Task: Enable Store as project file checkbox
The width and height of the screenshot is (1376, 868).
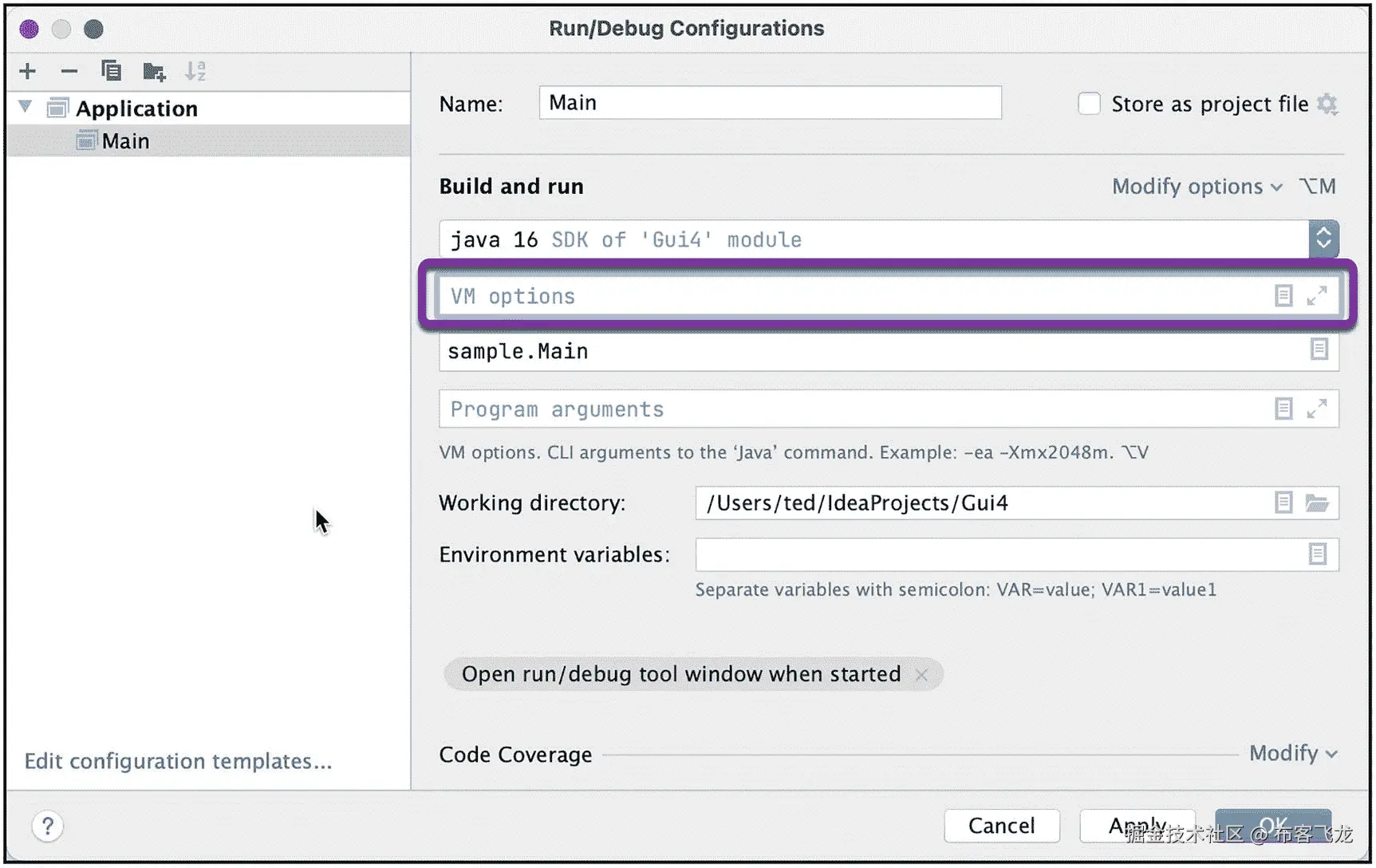Action: [1089, 104]
